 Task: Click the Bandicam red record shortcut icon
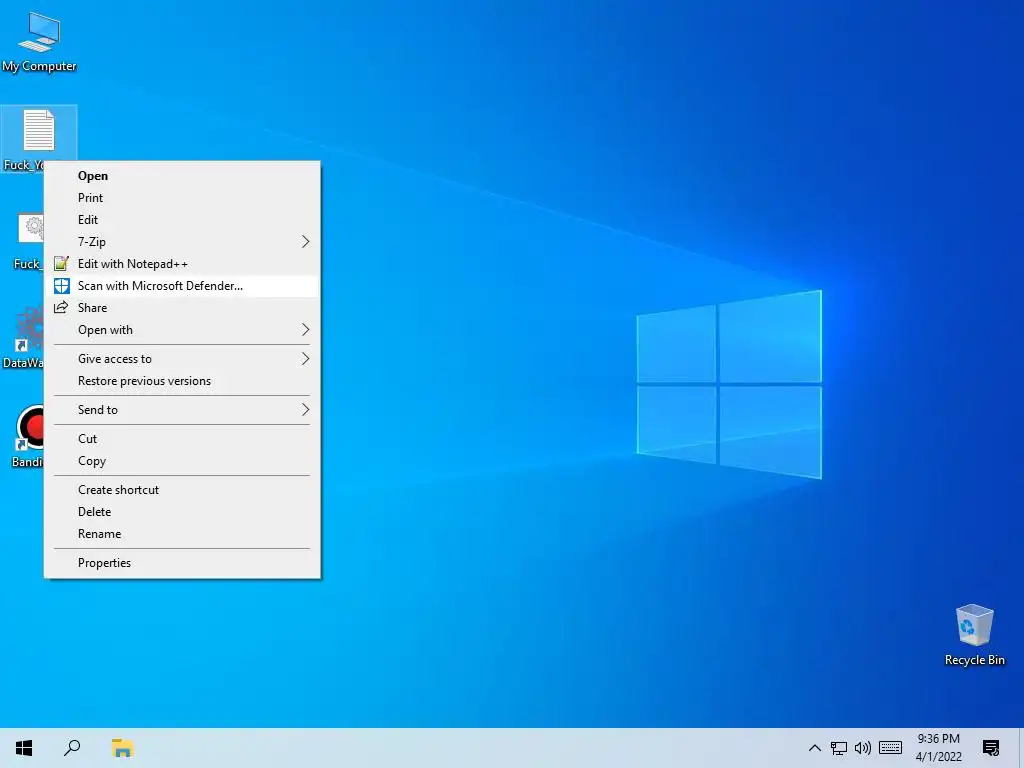(30, 428)
